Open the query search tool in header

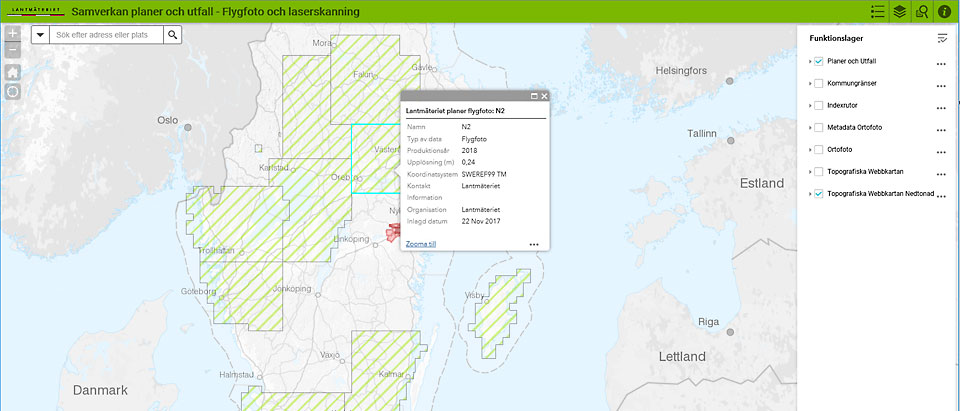921,12
